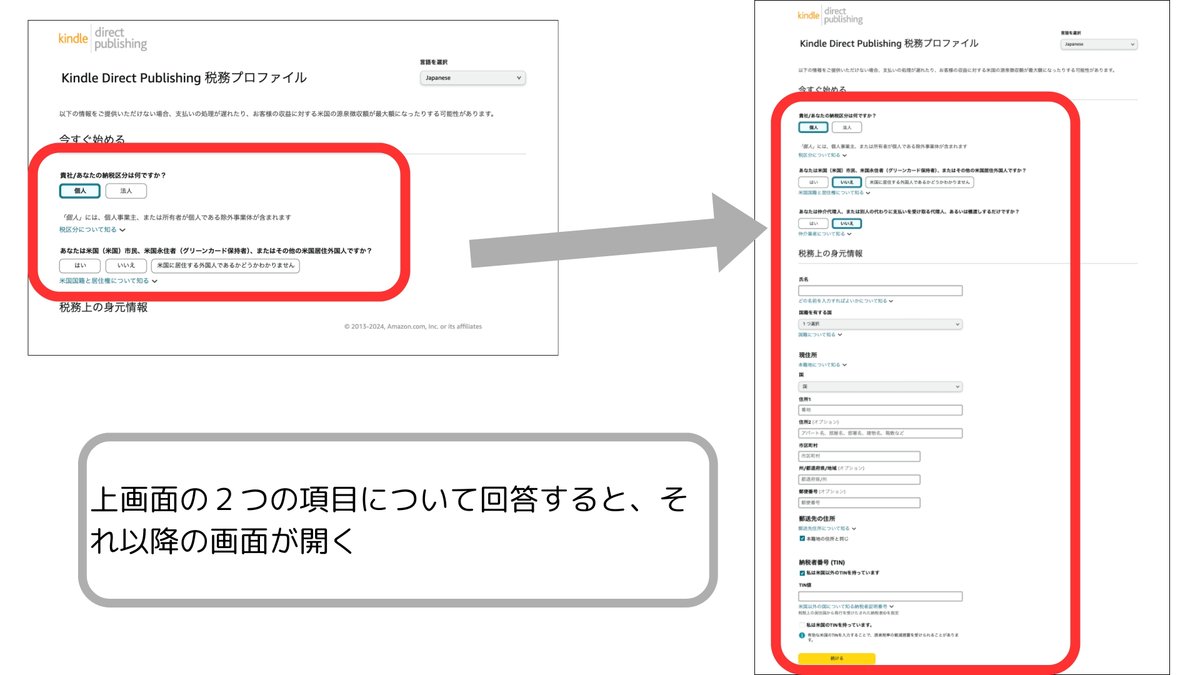Choose はい for US citizenship in left screenshot
Image resolution: width=1200 pixels, height=675 pixels.
click(x=80, y=265)
